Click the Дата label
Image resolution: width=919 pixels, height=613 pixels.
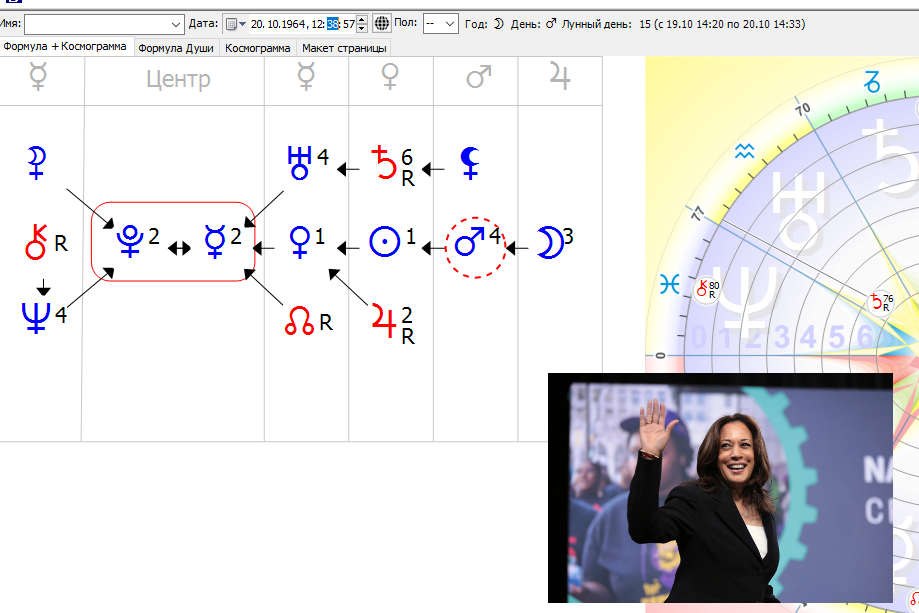coord(203,24)
